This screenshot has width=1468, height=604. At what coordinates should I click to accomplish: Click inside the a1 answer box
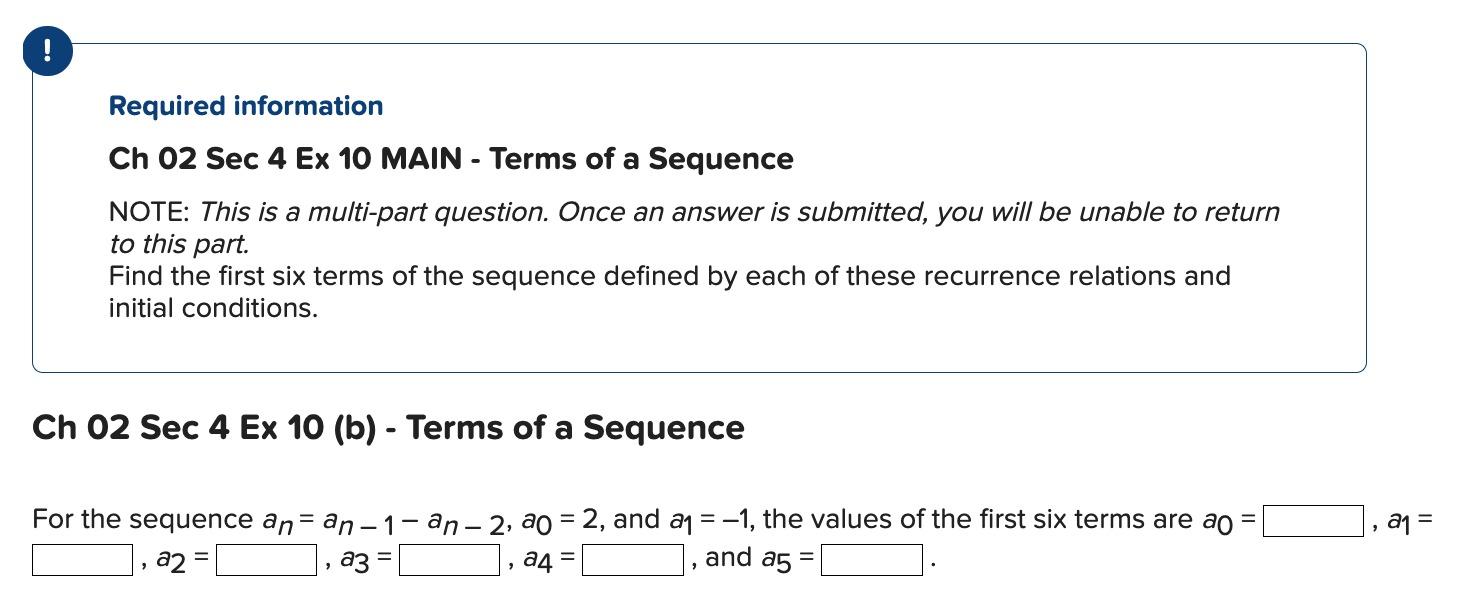80,558
